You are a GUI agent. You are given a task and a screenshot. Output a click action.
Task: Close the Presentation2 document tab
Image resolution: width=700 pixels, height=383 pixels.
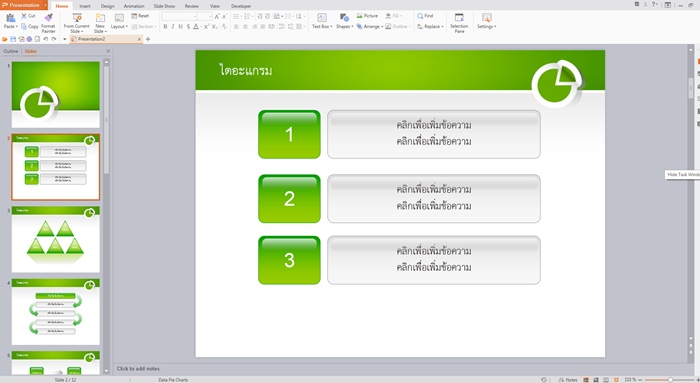pyautogui.click(x=139, y=39)
